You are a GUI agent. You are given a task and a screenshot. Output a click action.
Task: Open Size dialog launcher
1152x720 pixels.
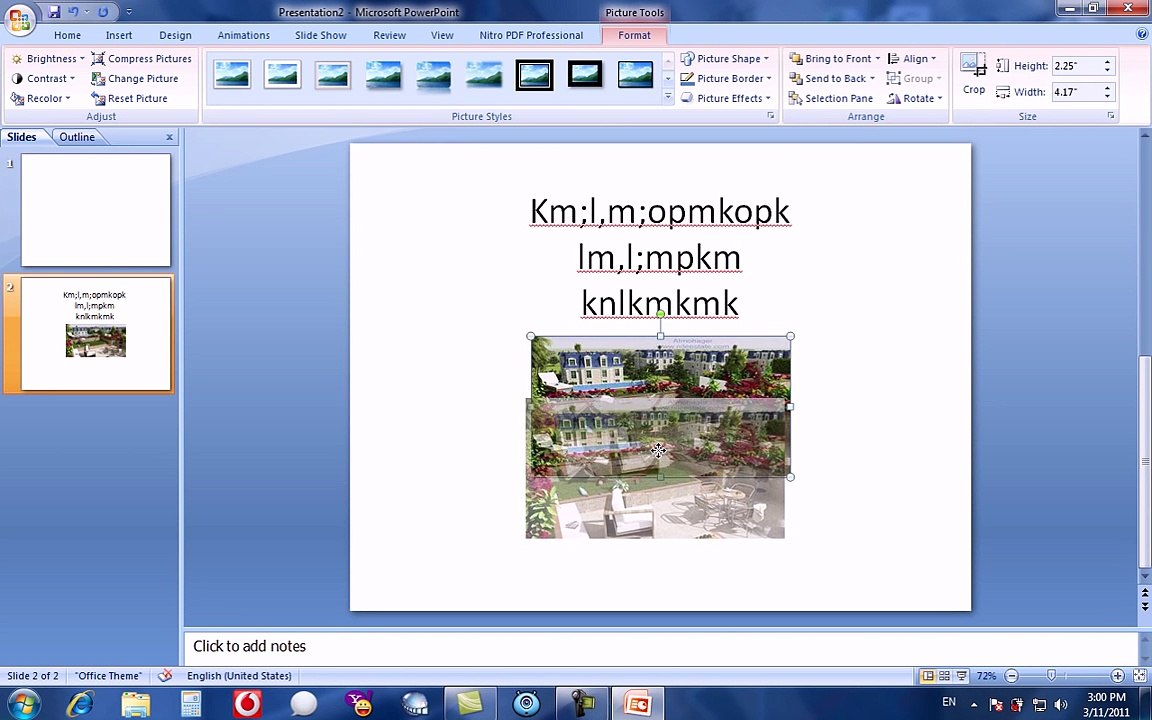click(x=1111, y=116)
